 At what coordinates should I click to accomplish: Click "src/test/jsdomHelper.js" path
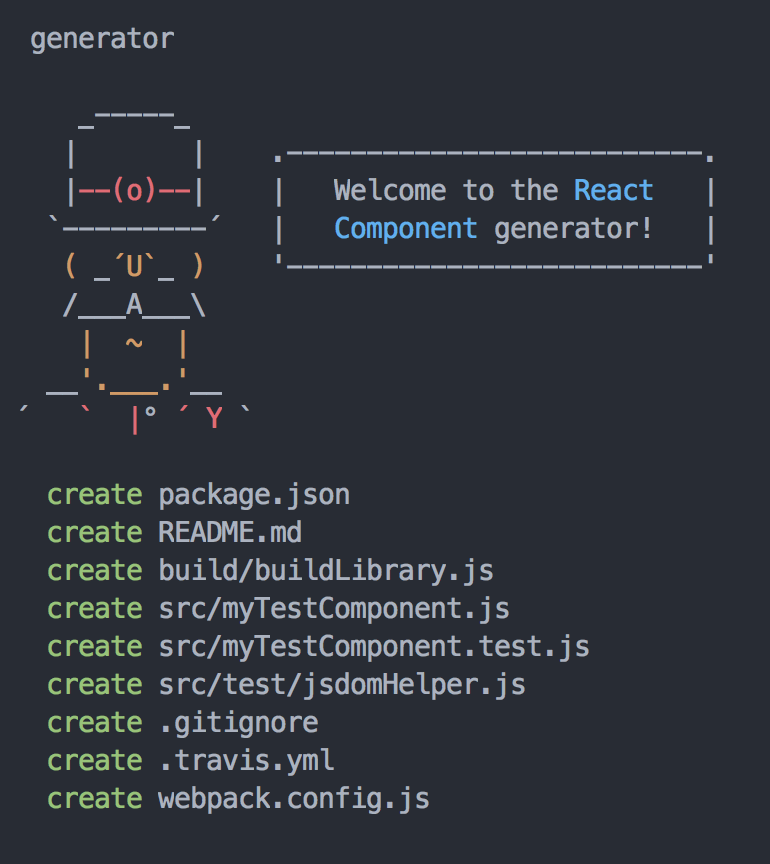[x=342, y=684]
